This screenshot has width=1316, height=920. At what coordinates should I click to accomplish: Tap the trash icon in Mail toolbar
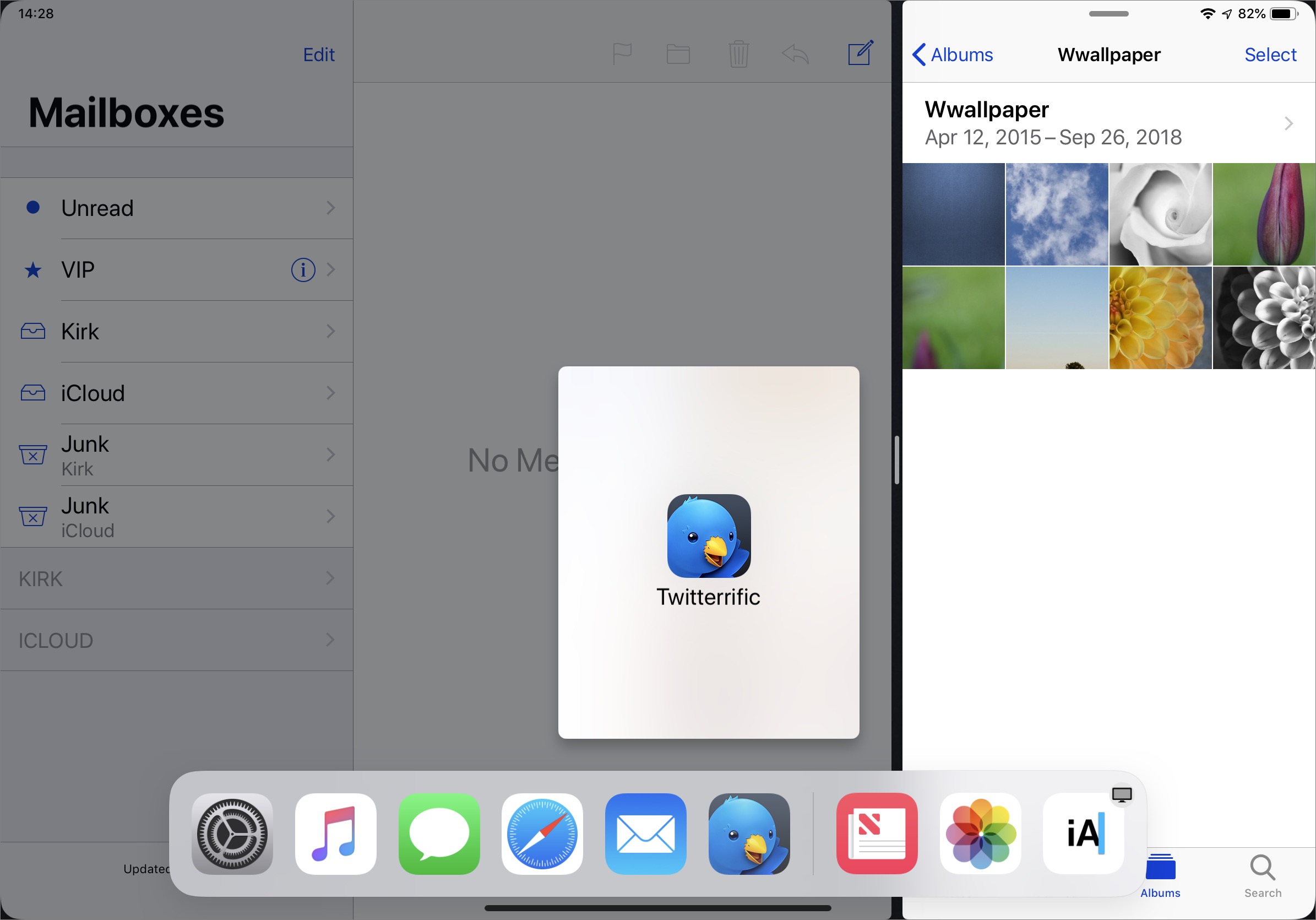click(739, 54)
